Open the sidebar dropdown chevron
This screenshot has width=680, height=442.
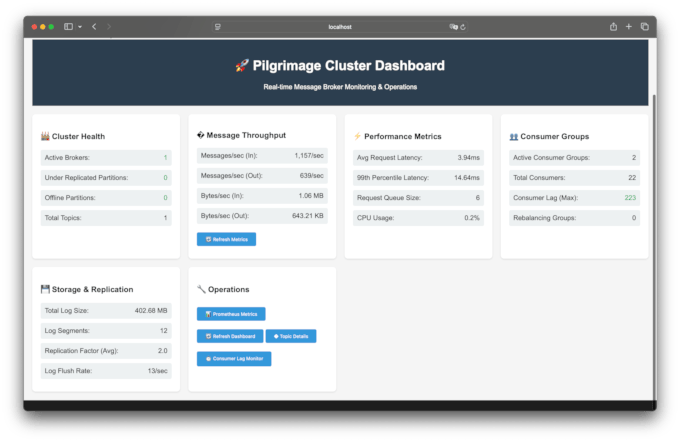click(x=79, y=27)
